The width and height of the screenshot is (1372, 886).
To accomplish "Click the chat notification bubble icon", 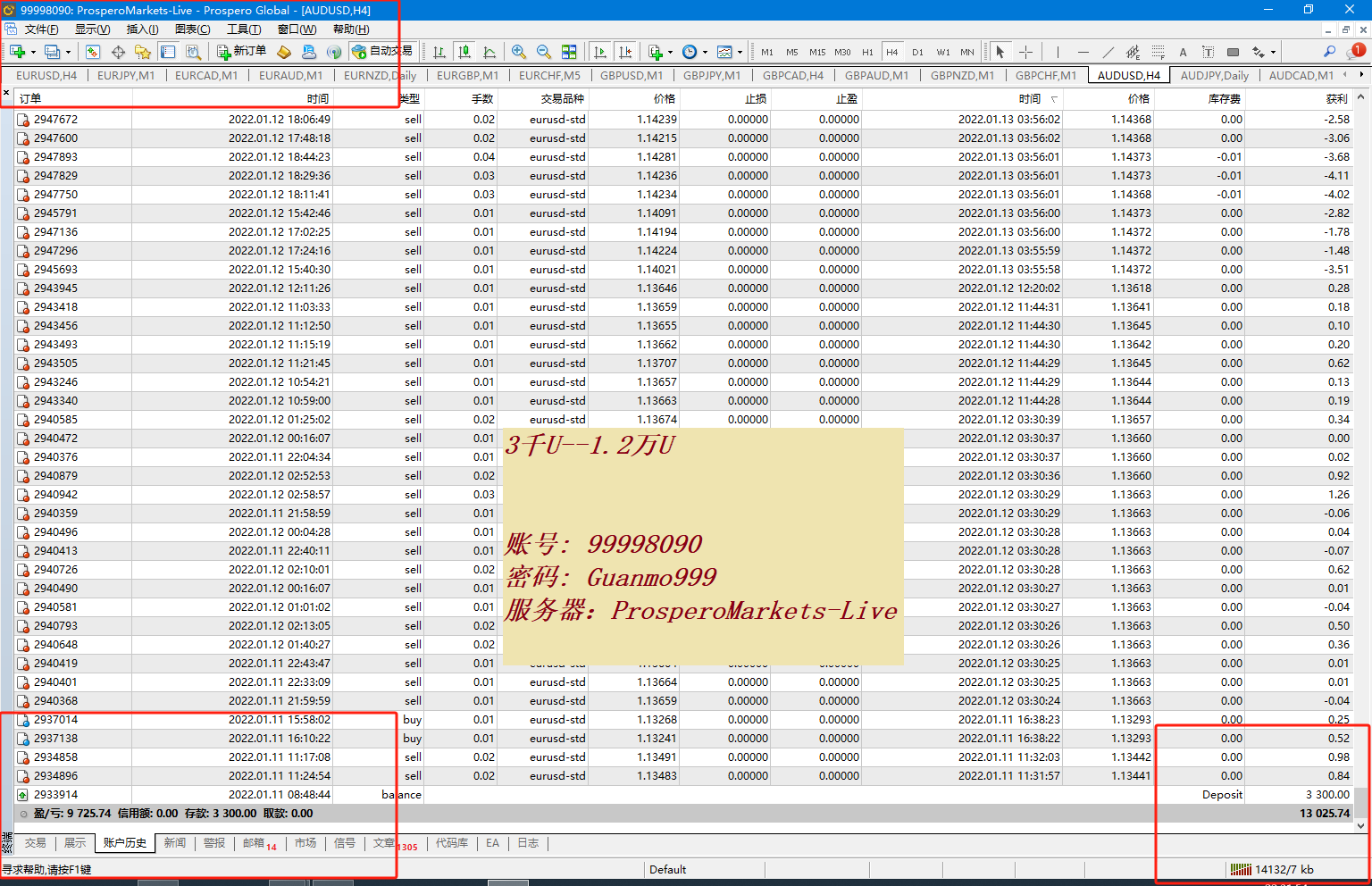I will pos(1356,52).
